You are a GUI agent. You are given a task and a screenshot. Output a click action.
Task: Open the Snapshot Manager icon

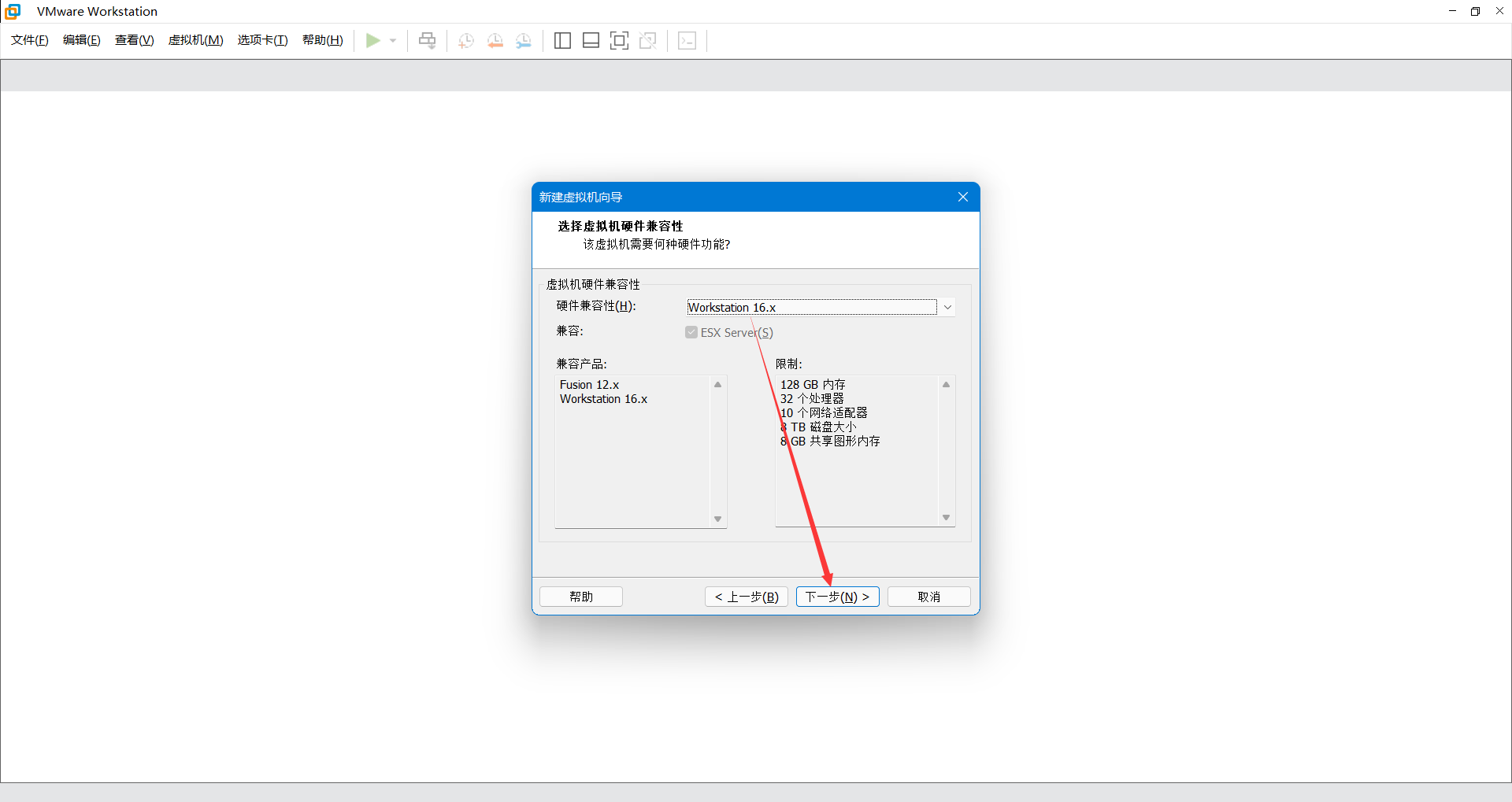(524, 41)
